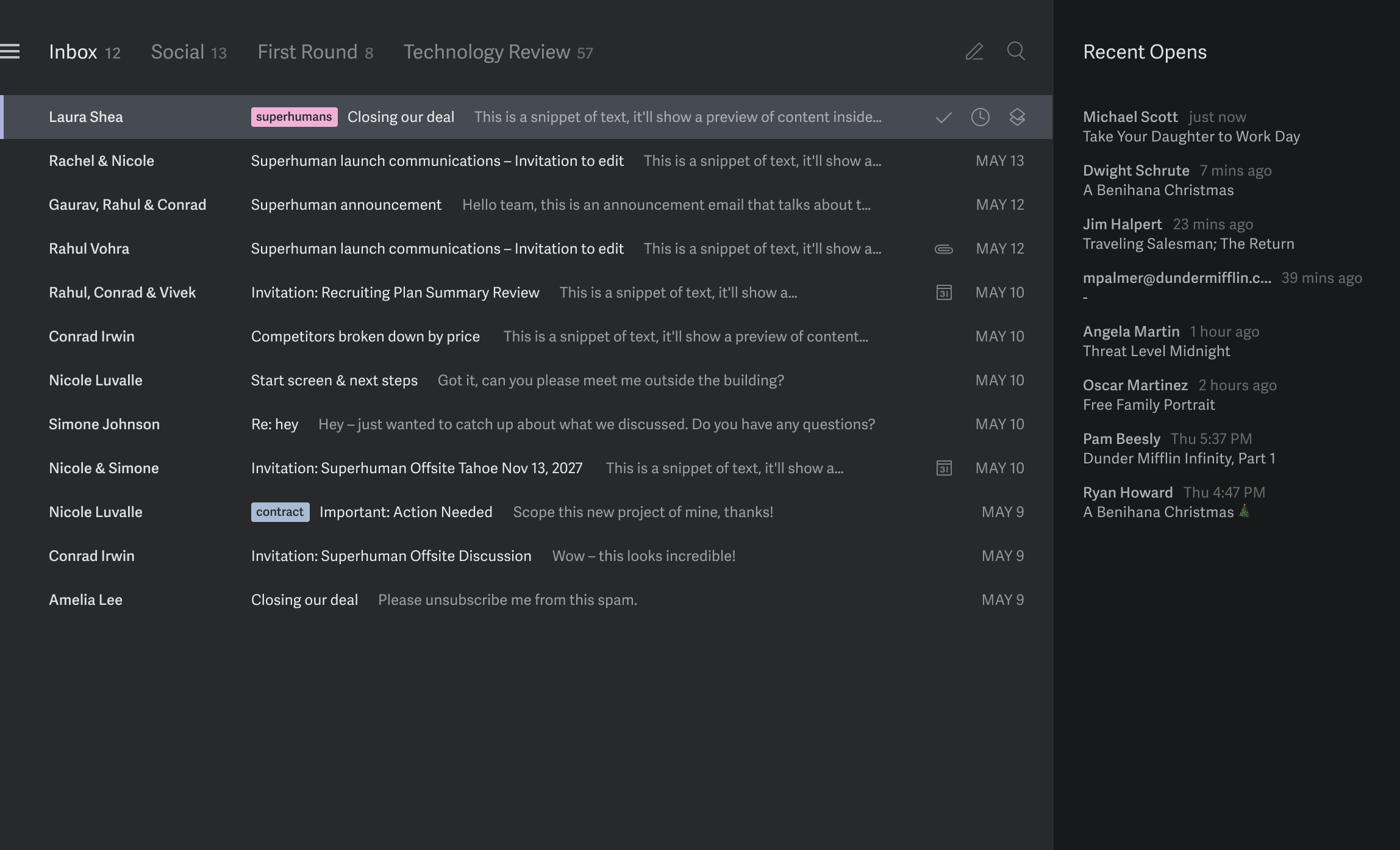1400x850 pixels.
Task: Click the layers icon on Laura Shea row
Action: pos(1017,117)
